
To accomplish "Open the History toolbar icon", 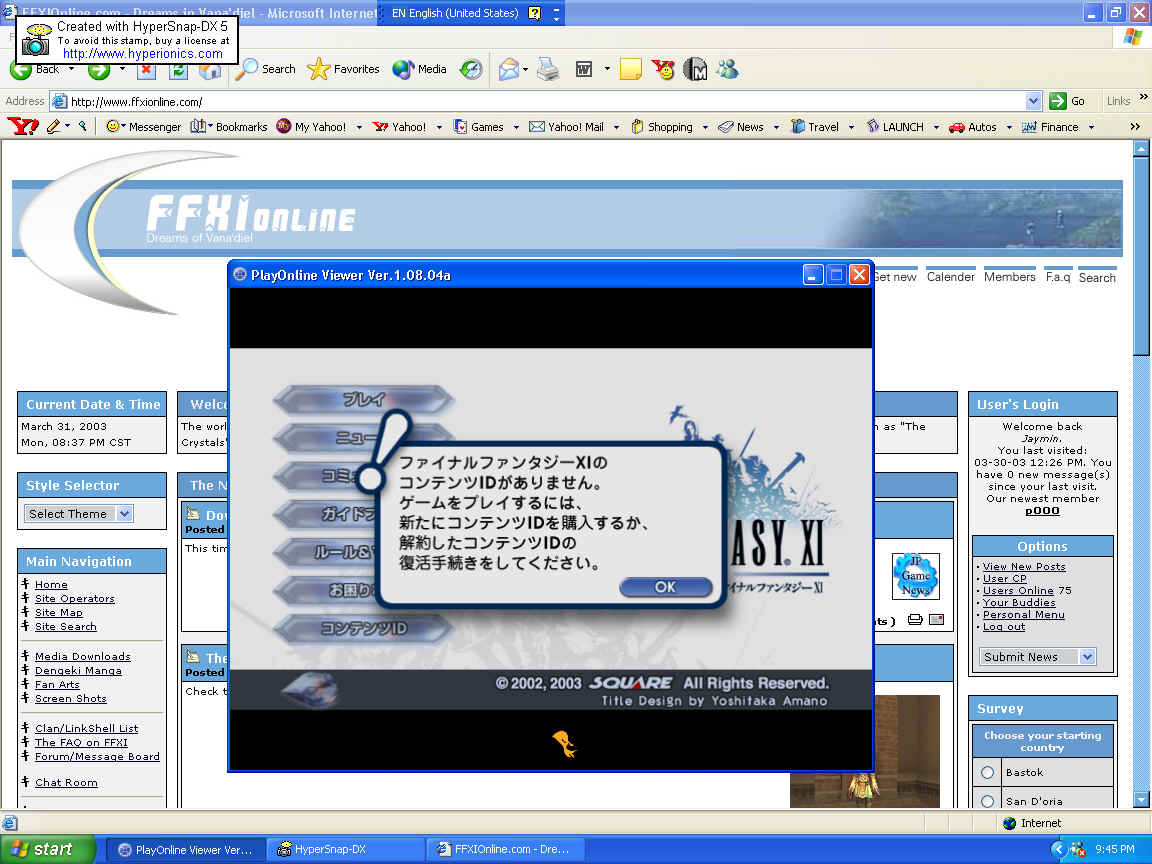I will [x=471, y=69].
